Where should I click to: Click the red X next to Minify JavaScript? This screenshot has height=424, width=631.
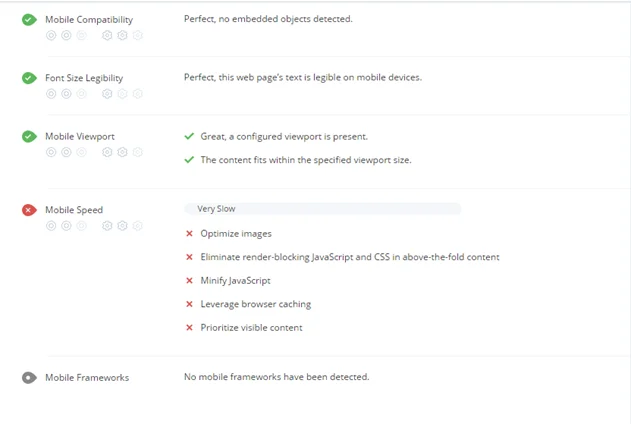pyautogui.click(x=189, y=280)
